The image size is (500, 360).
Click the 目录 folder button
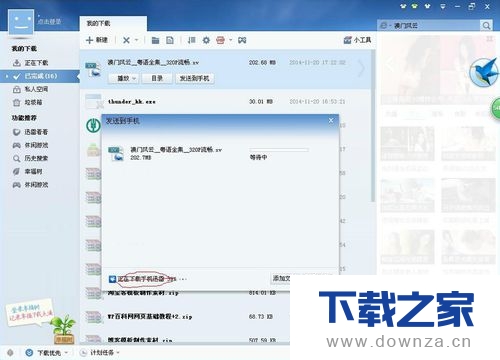pos(157,78)
